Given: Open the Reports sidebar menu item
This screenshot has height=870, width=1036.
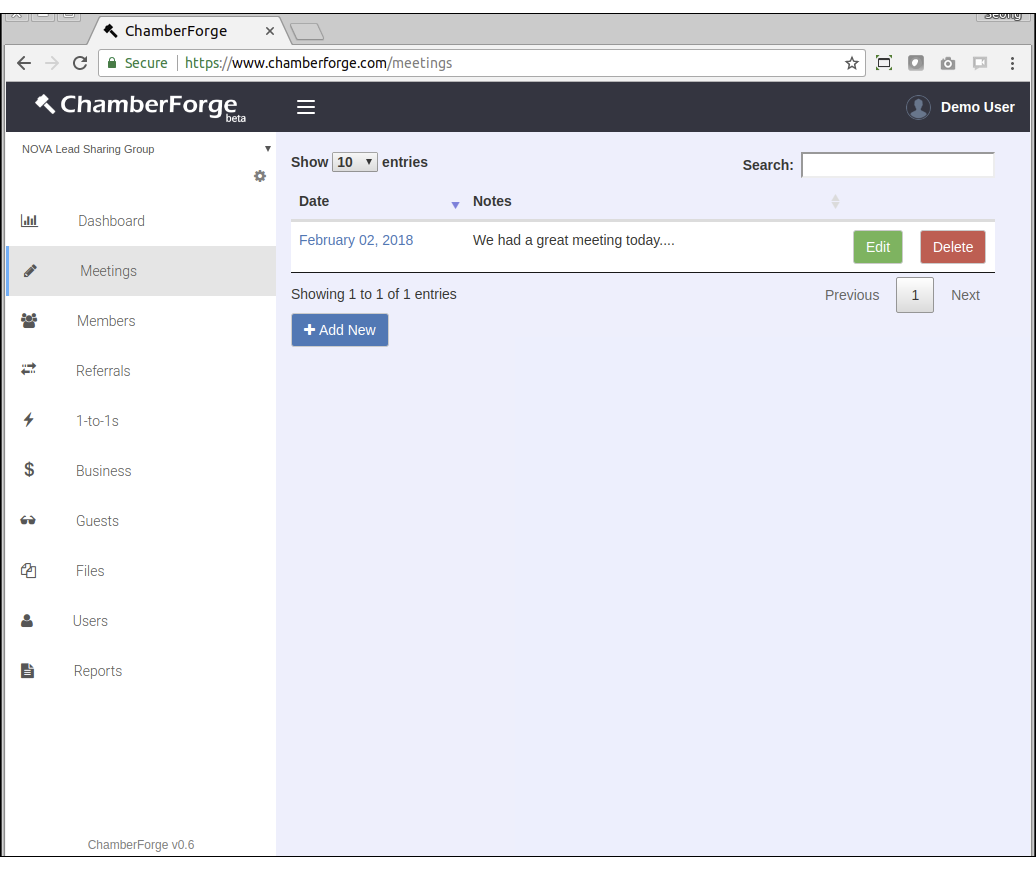Looking at the screenshot, I should pos(97,671).
